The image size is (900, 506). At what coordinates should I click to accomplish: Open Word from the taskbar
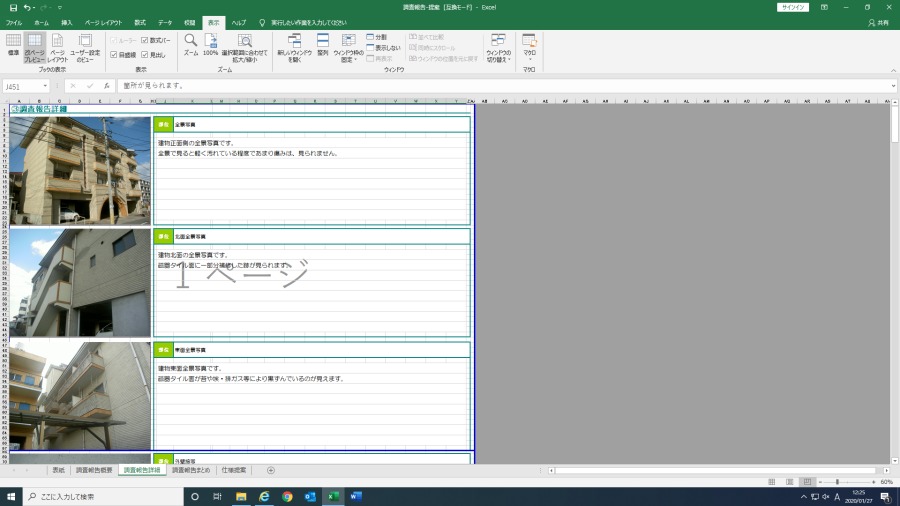(x=356, y=496)
